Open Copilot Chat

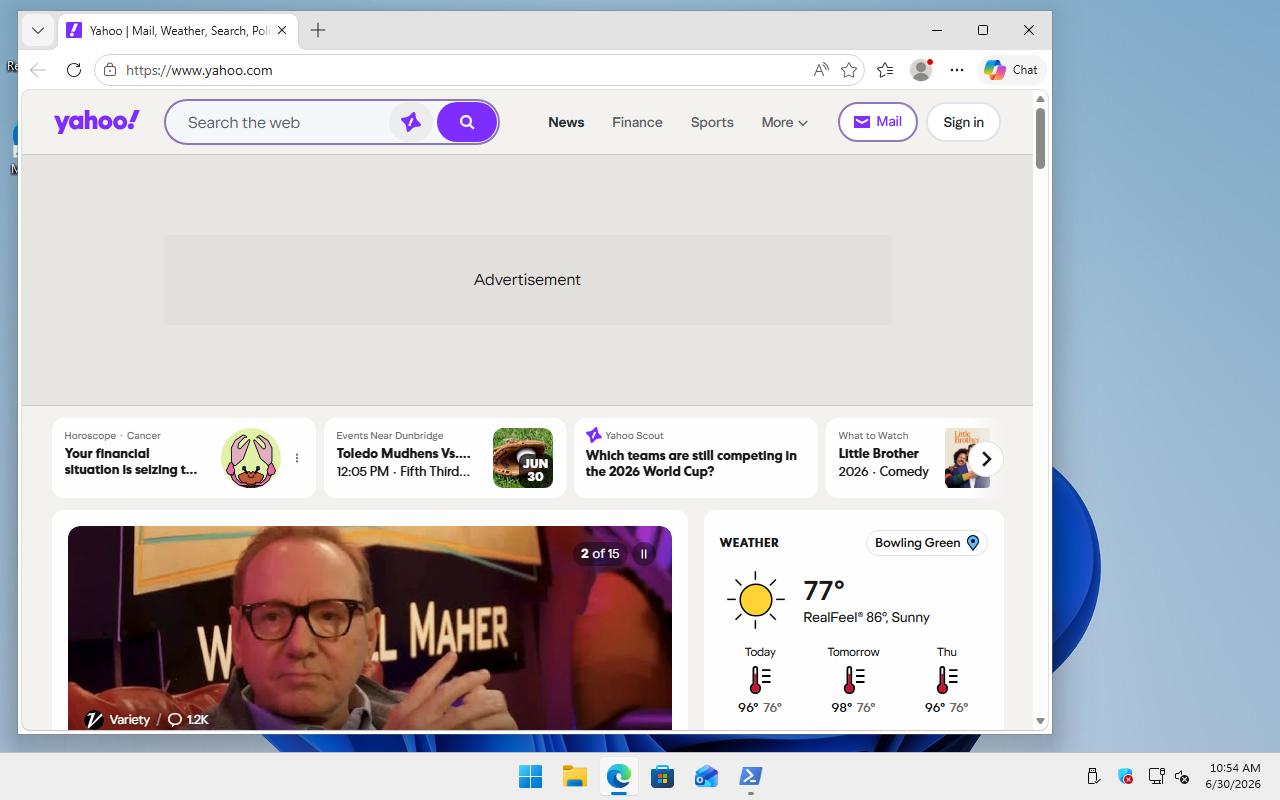tap(1011, 70)
